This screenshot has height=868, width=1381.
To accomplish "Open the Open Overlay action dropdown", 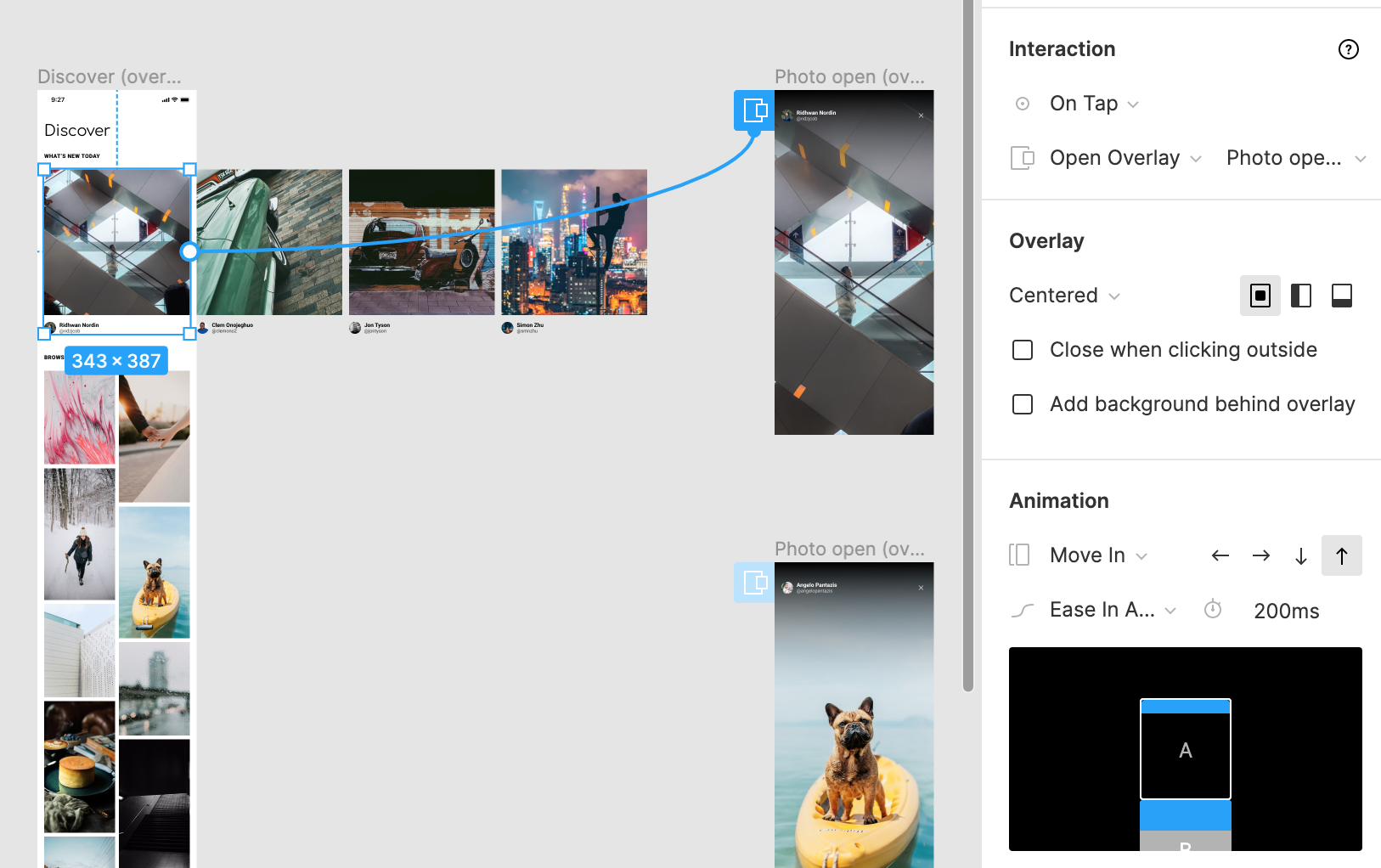I will coord(1125,158).
